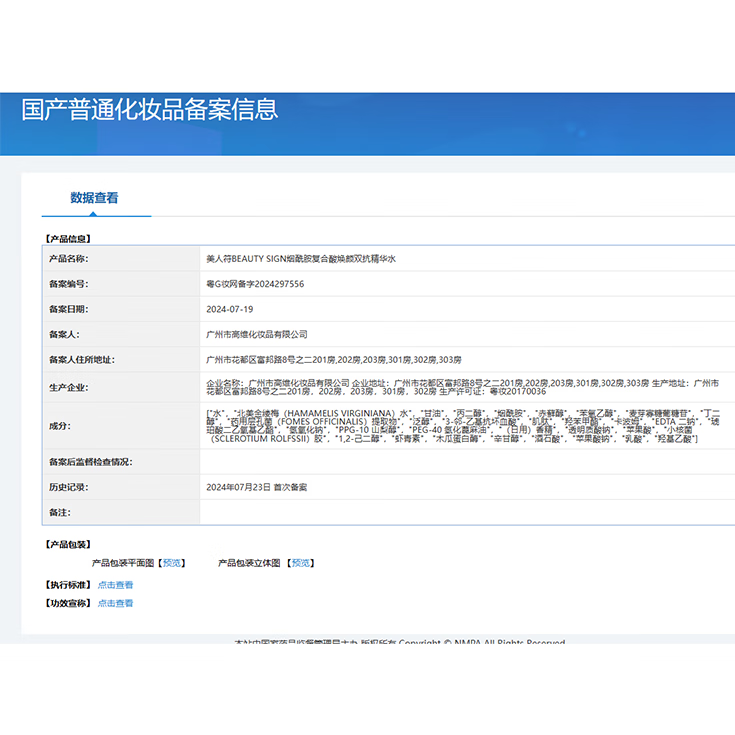The width and height of the screenshot is (735, 735).
Task: Click the 历史记录 row label
Action: tap(68, 488)
